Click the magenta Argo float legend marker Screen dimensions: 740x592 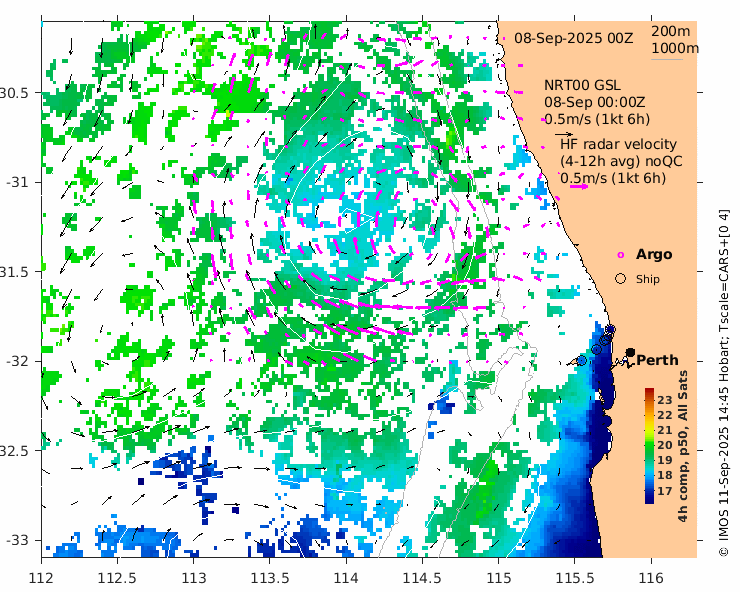coord(620,255)
